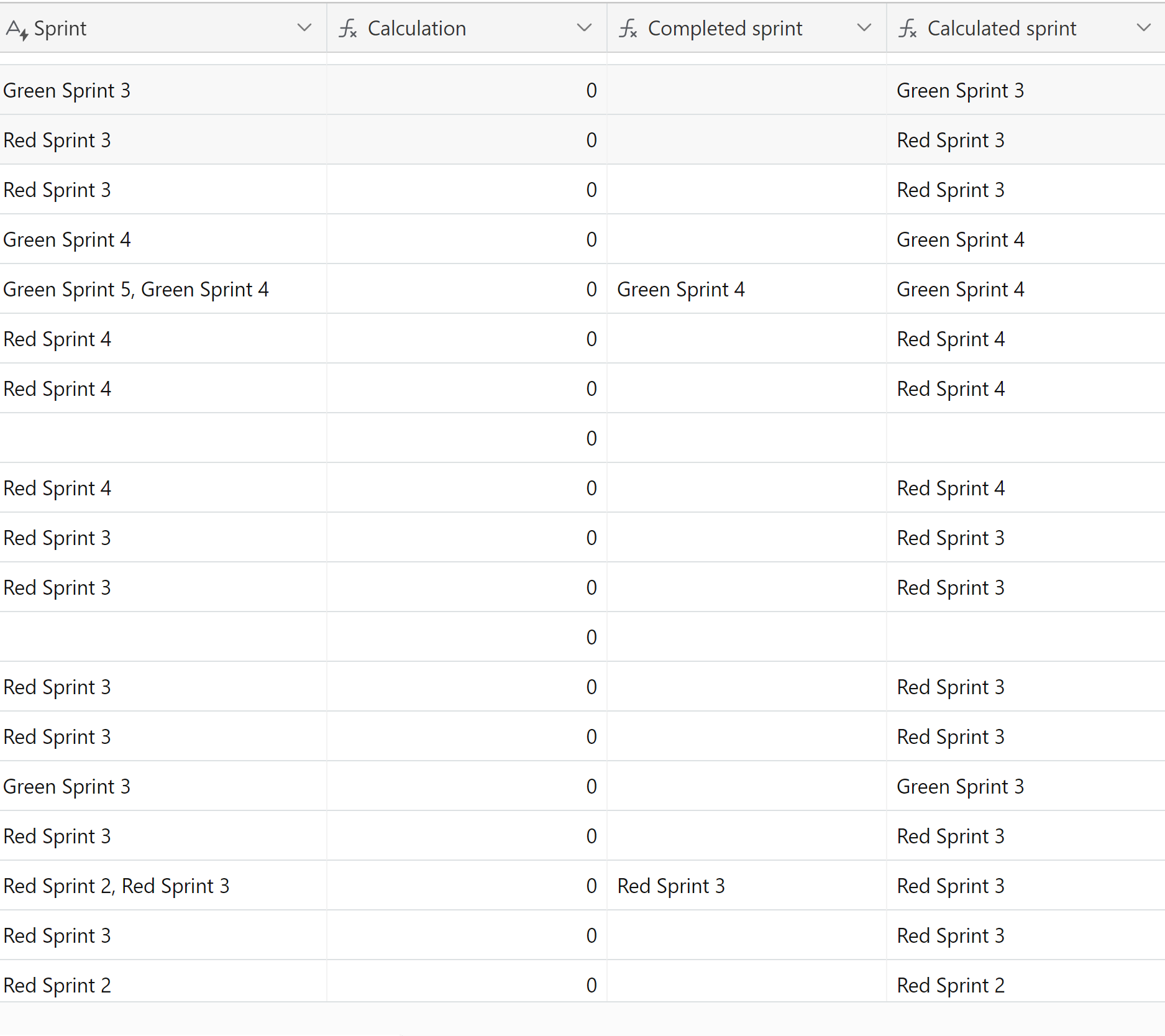1165x1036 pixels.
Task: Click the Calculated sprint formula icon
Action: [907, 29]
